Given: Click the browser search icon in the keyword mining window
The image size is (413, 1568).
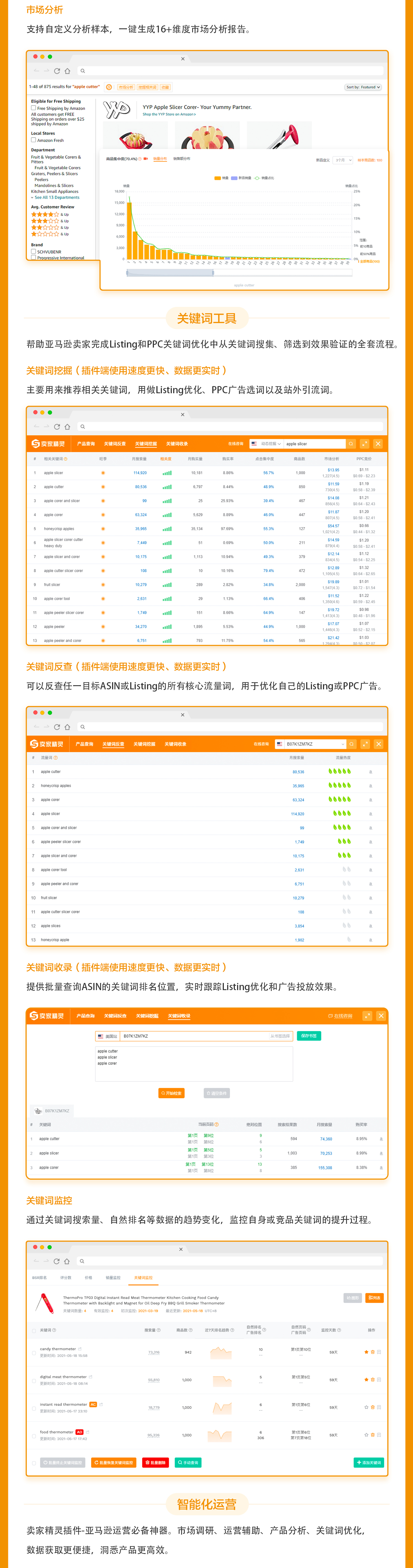Looking at the screenshot, I should tap(83, 427).
